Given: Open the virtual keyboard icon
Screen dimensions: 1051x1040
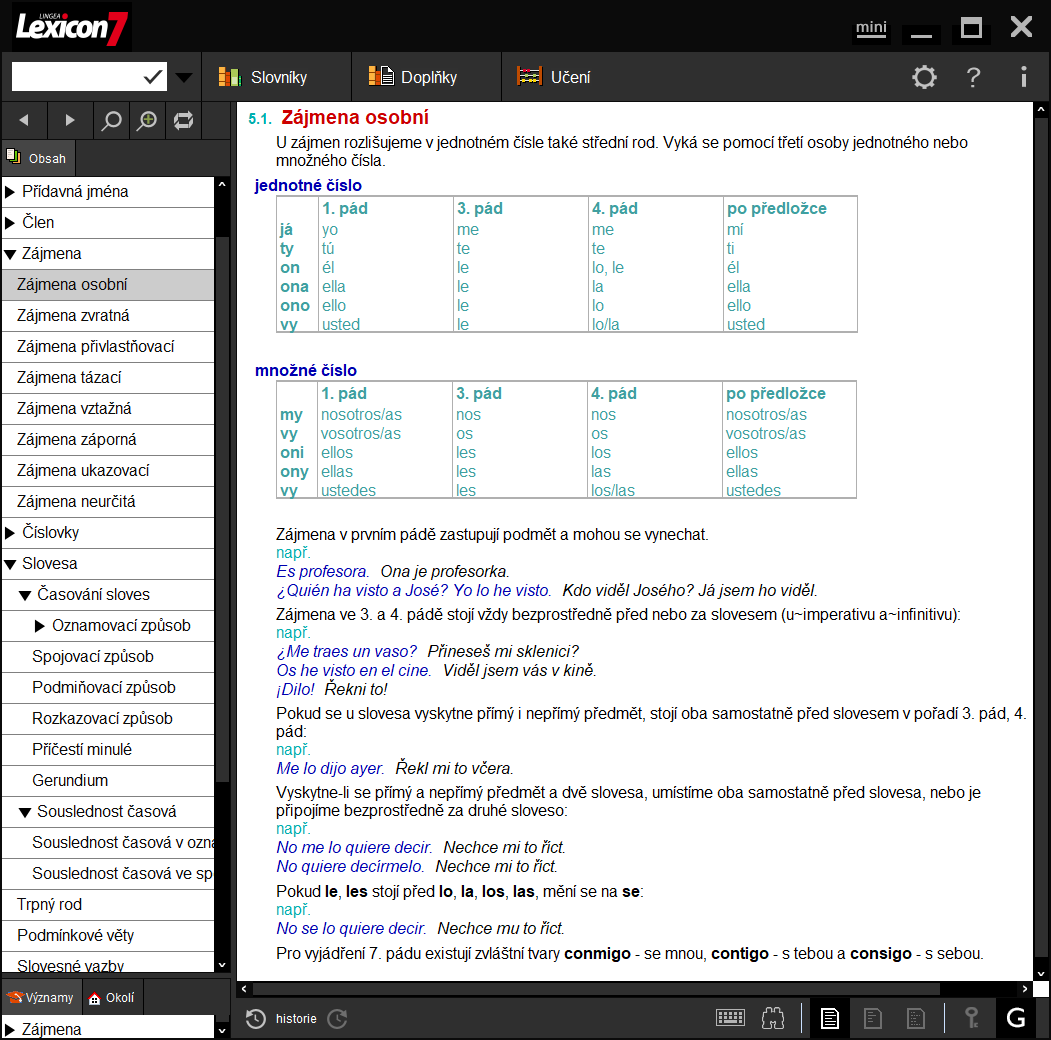Looking at the screenshot, I should coord(730,1018).
